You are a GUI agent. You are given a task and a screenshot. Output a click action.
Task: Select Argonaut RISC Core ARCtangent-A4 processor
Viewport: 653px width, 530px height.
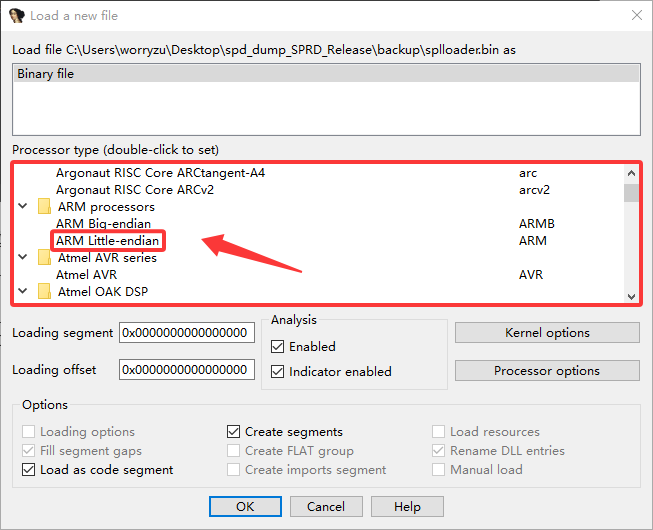(x=160, y=173)
